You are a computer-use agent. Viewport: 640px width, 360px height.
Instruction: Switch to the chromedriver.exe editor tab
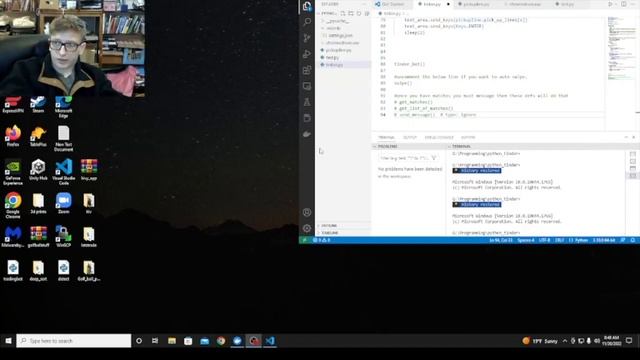tap(524, 4)
